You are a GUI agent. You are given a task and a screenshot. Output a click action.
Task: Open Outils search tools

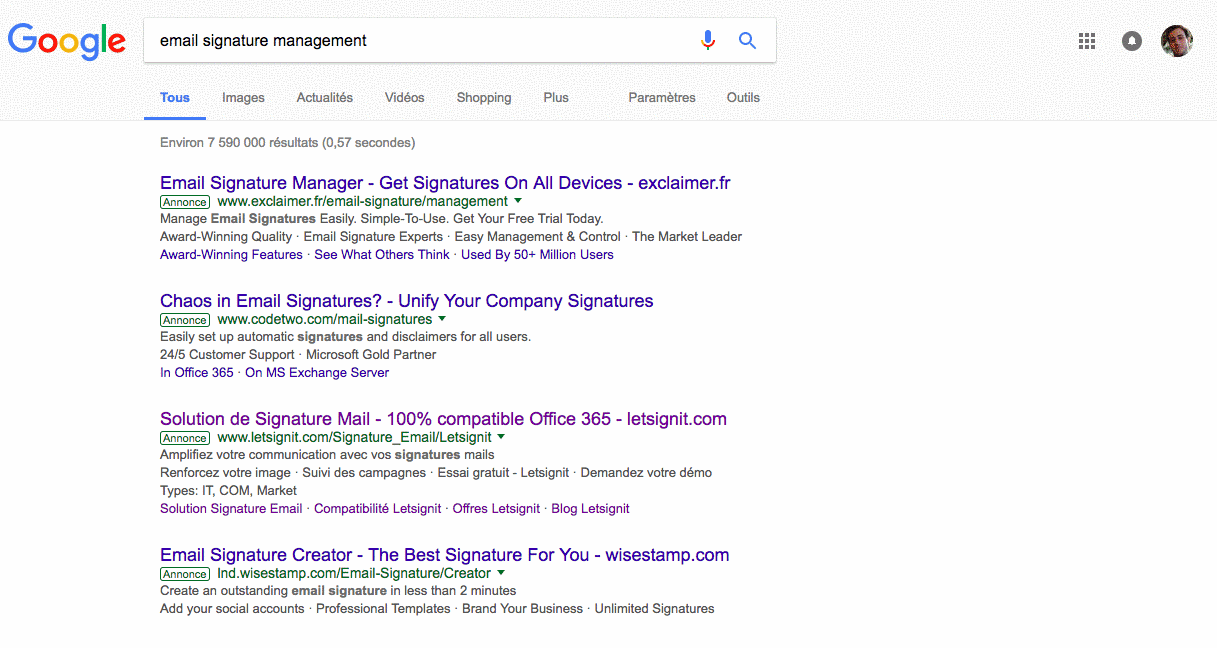pyautogui.click(x=743, y=98)
